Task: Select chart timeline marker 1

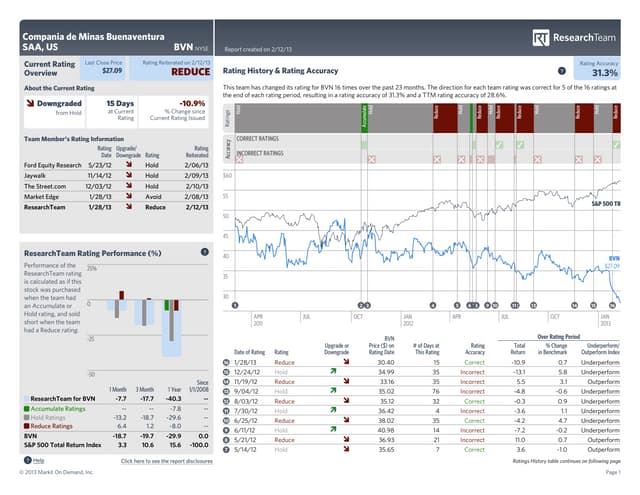Action: [235, 305]
